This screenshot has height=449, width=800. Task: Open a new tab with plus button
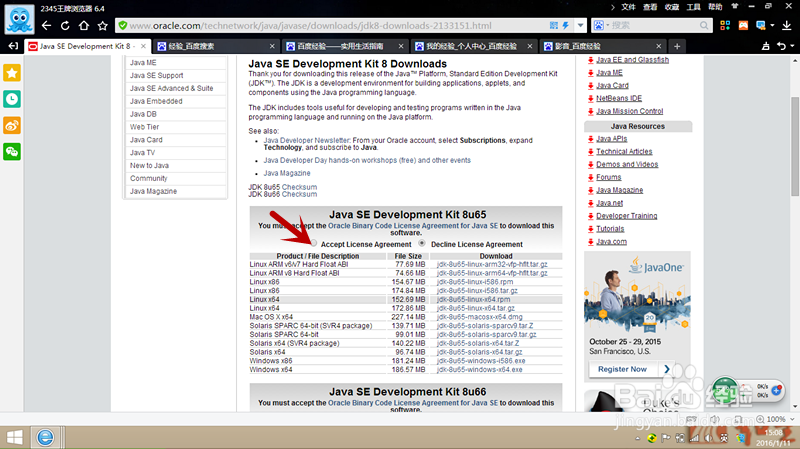677,46
